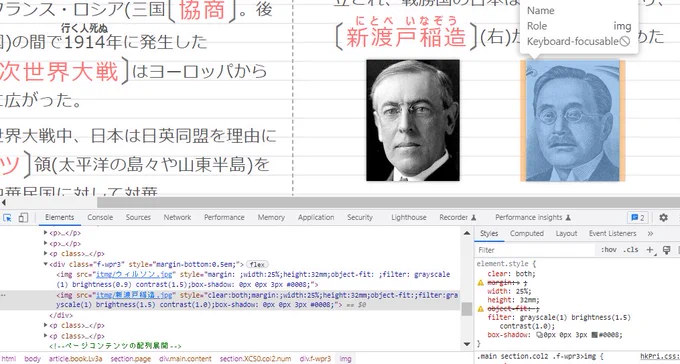Viewport: 680px width, 364px height.
Task: Click the page horizontal scrollbar left arrow
Action: (x=4, y=202)
